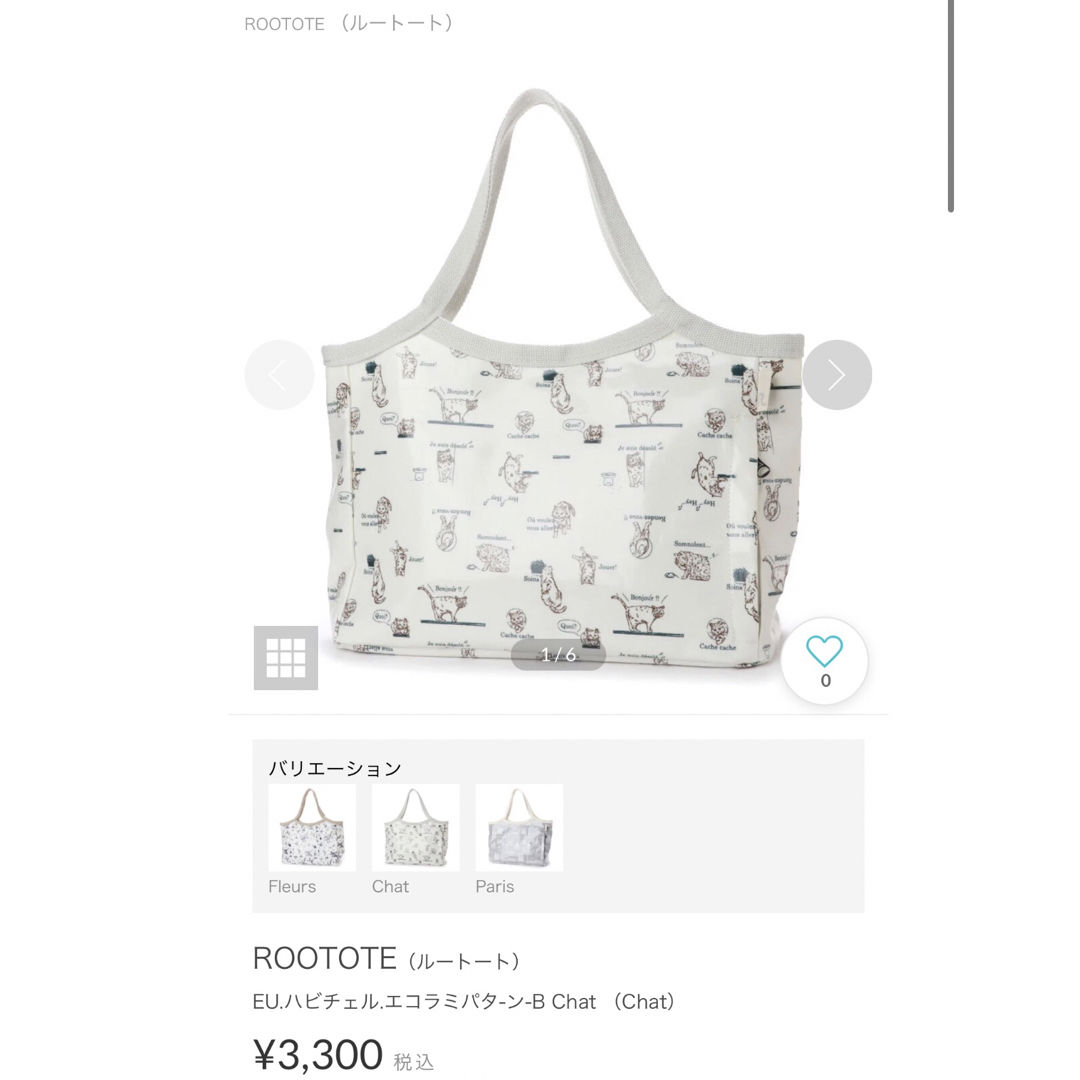Click the Paris variation label
Screen dimensions: 1080x1080
click(495, 886)
